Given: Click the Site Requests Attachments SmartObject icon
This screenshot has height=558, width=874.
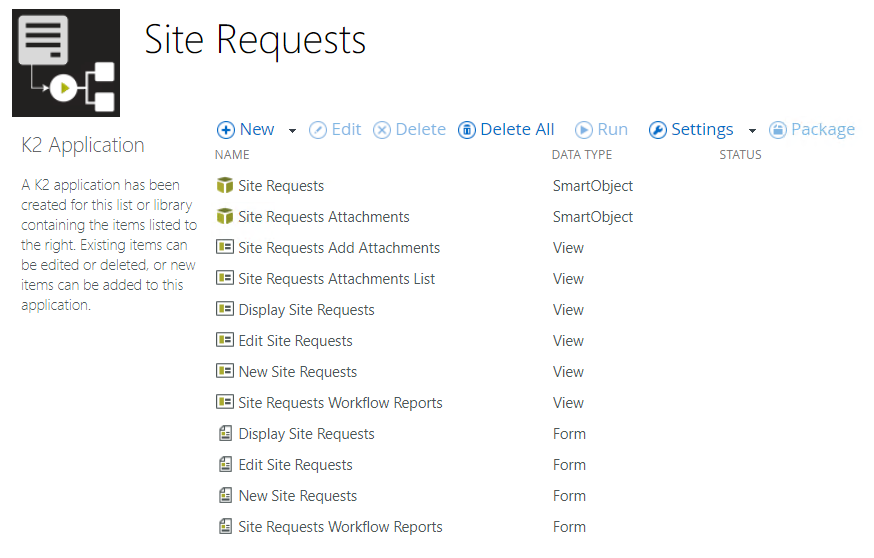Looking at the screenshot, I should tap(225, 216).
